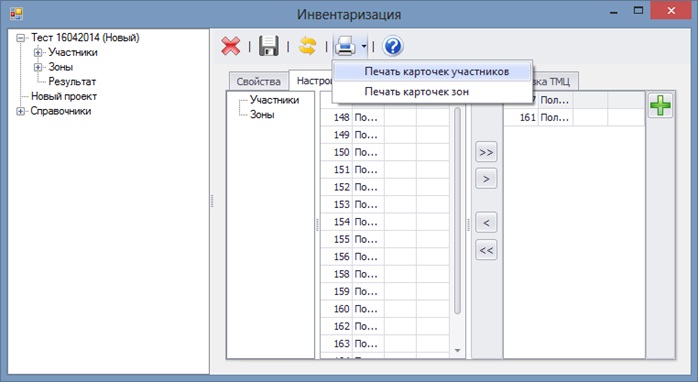Select row 153 in left list
The image size is (698, 382).
(385, 204)
